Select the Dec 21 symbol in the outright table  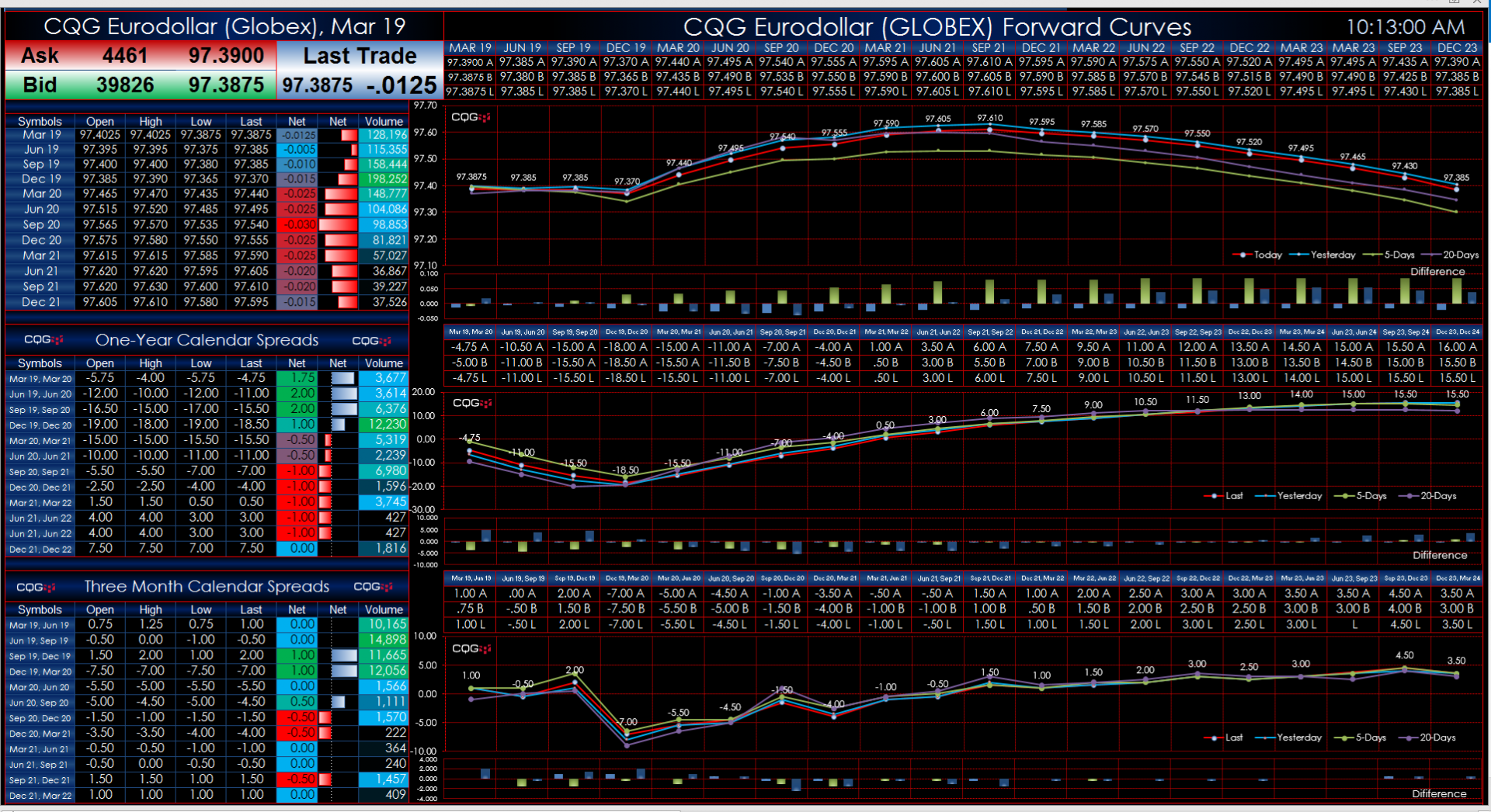point(41,302)
